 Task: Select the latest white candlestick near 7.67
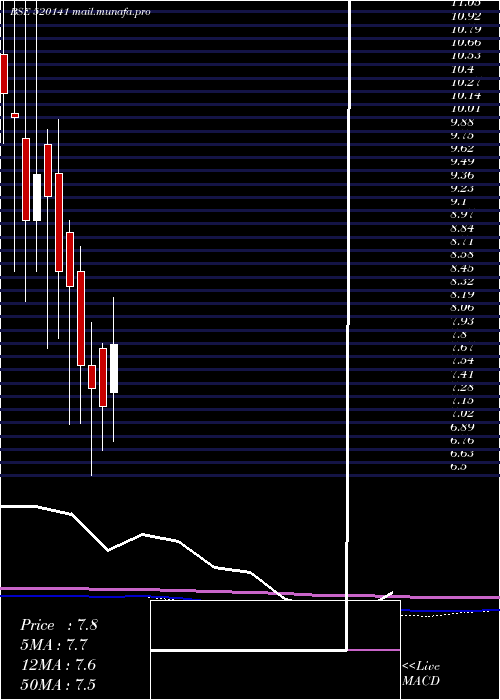coord(114,368)
